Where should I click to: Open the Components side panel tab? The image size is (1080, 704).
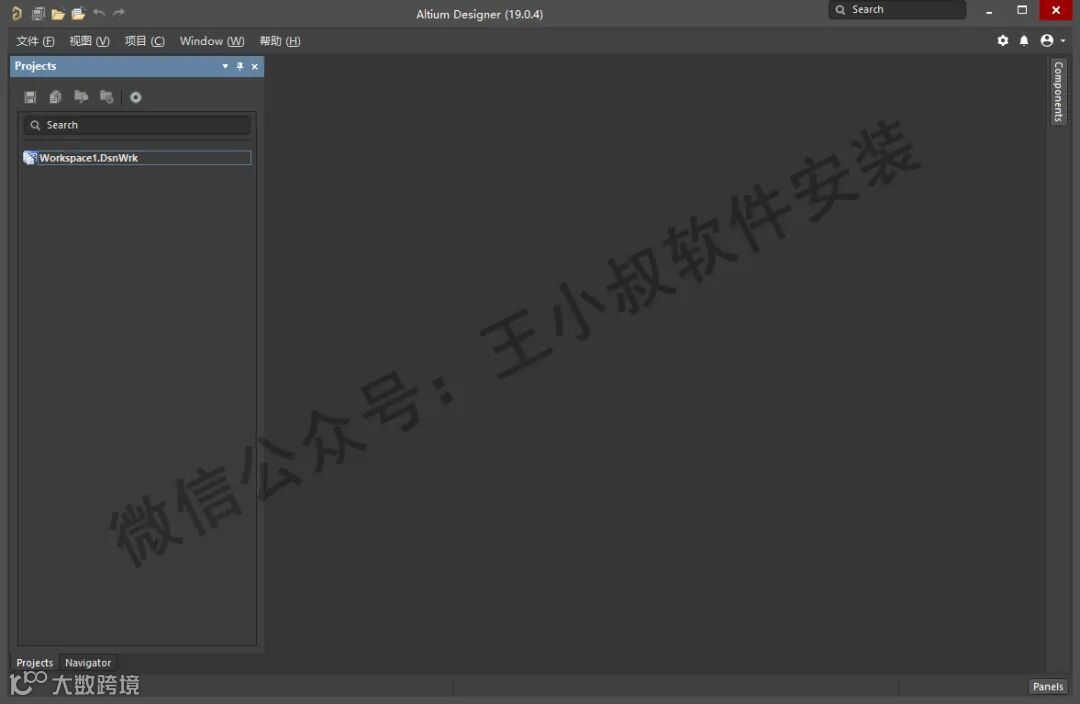1059,91
